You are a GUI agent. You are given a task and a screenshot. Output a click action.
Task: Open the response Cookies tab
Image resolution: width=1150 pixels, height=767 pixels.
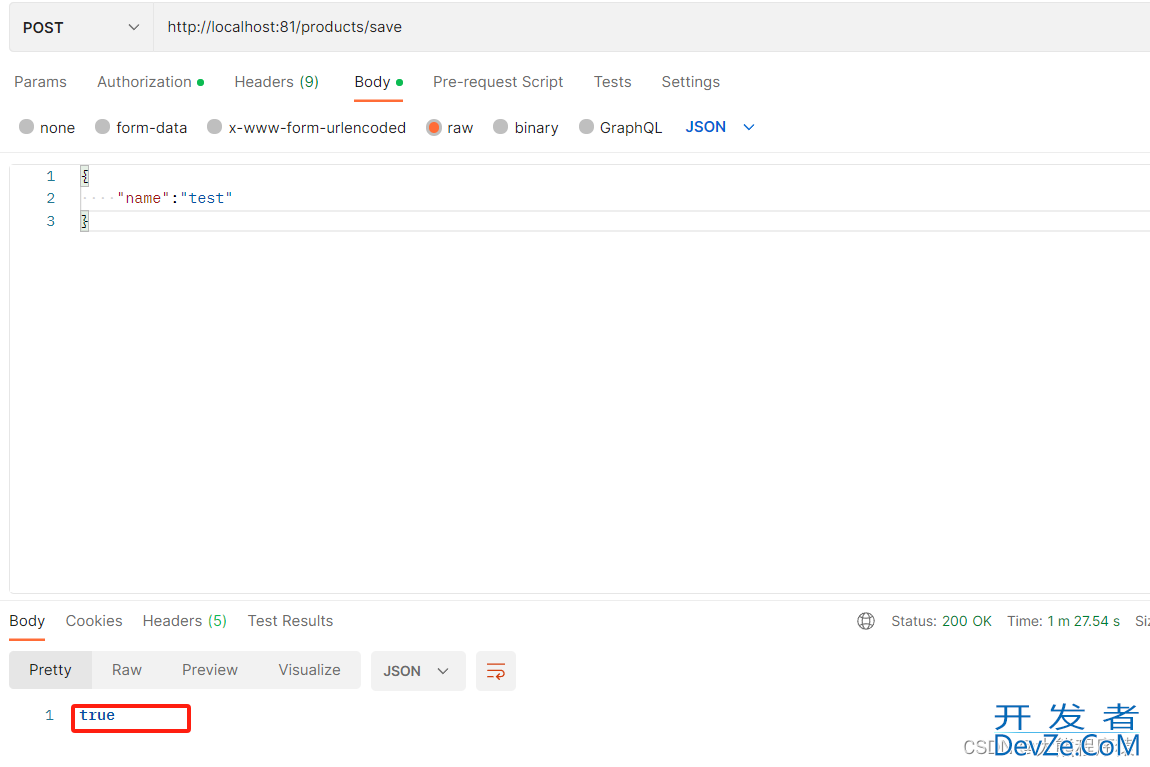point(94,621)
